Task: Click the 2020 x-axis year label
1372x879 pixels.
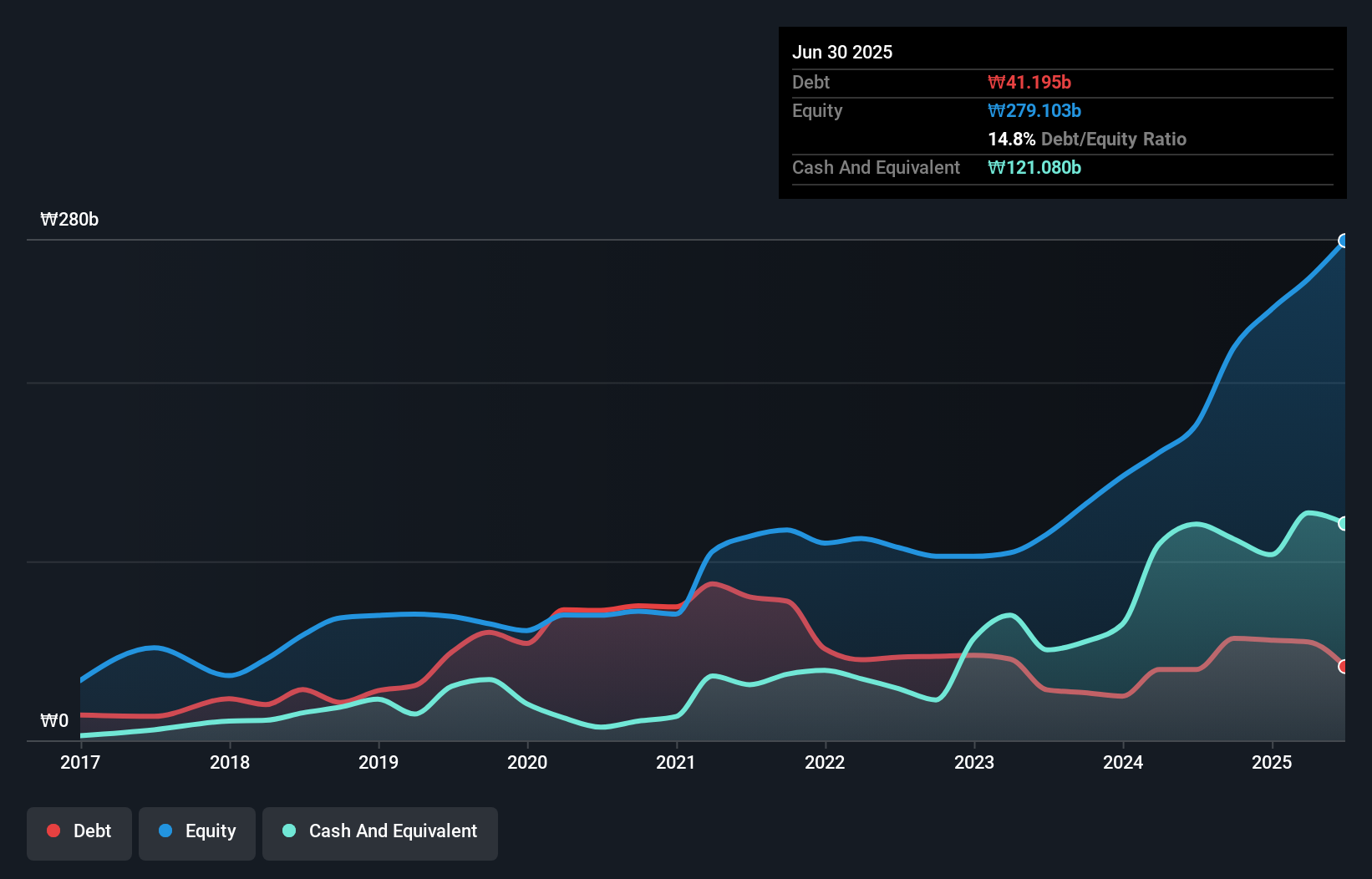Action: [527, 762]
